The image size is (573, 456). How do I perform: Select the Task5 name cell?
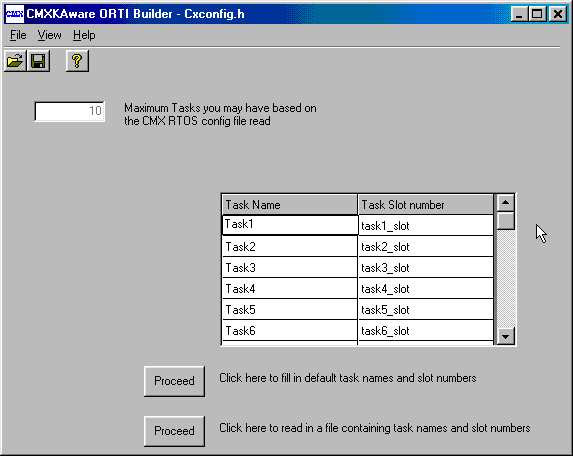click(x=290, y=309)
